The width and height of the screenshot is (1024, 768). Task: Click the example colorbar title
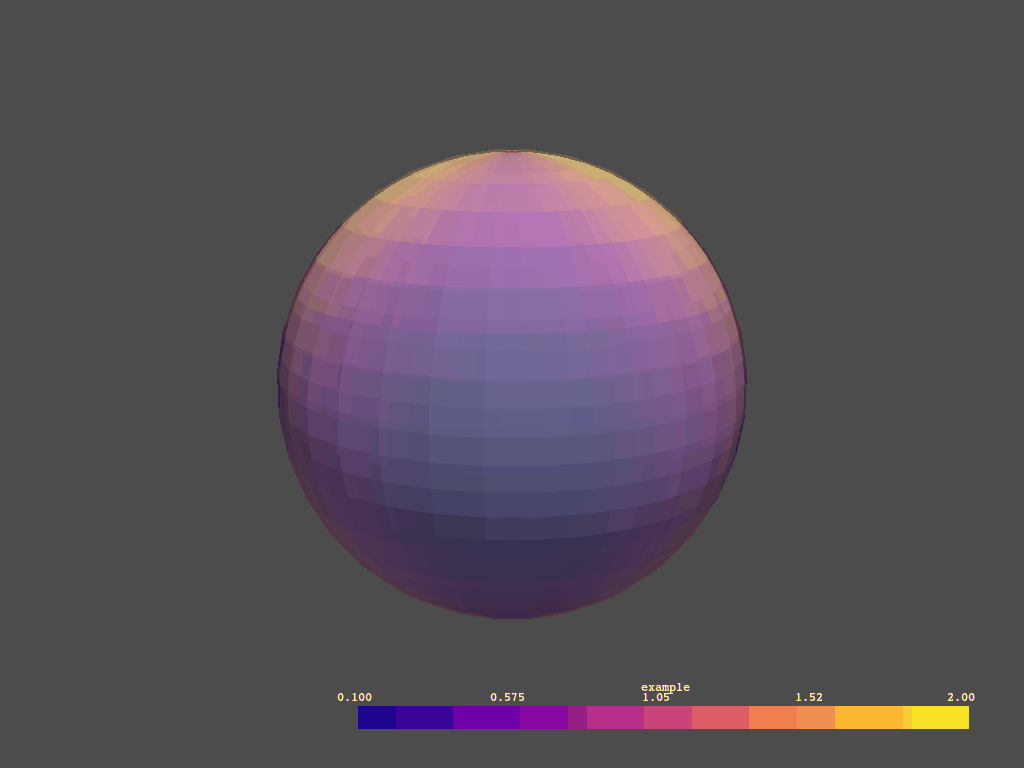(x=665, y=687)
